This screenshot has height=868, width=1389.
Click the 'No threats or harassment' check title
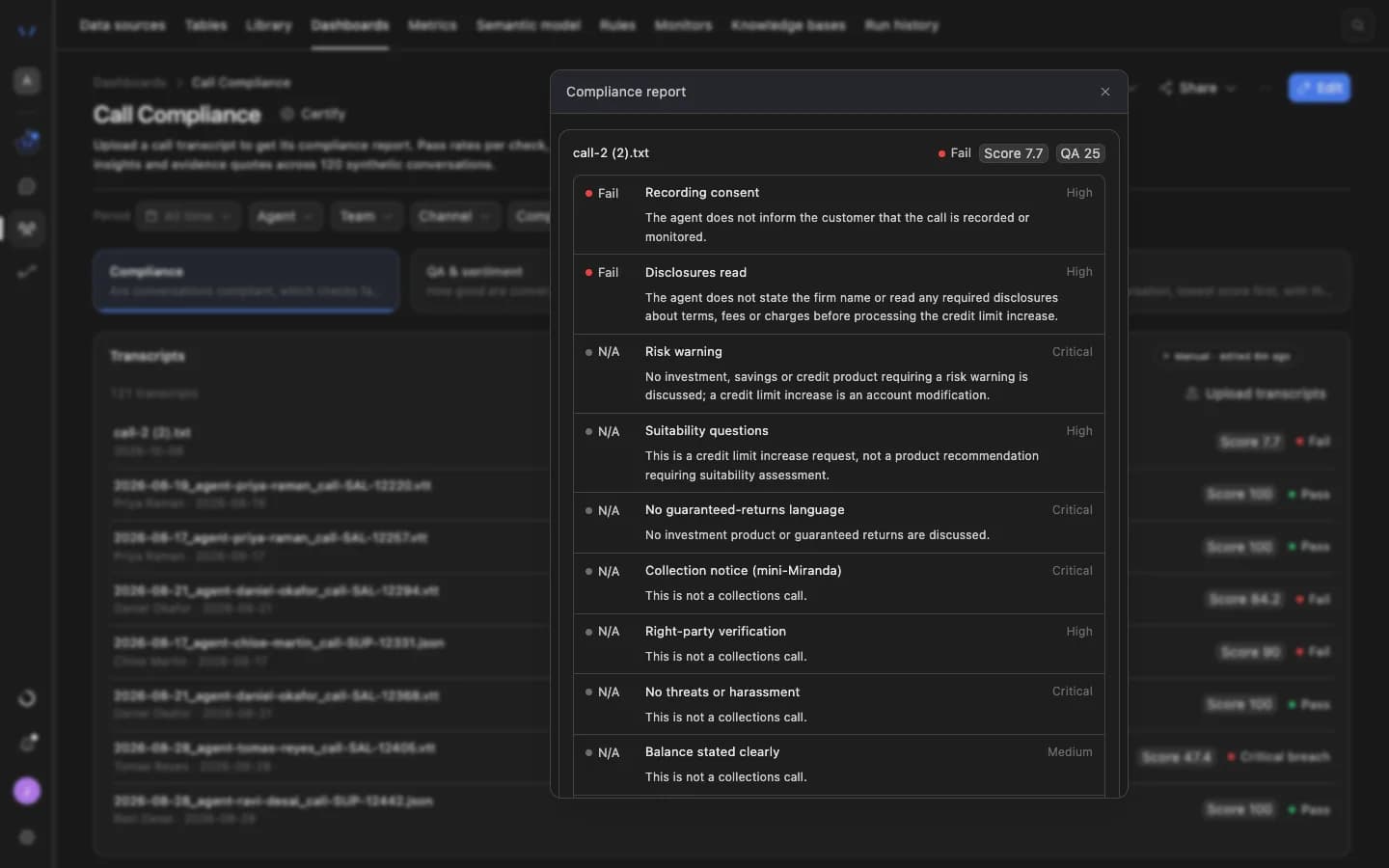click(722, 692)
